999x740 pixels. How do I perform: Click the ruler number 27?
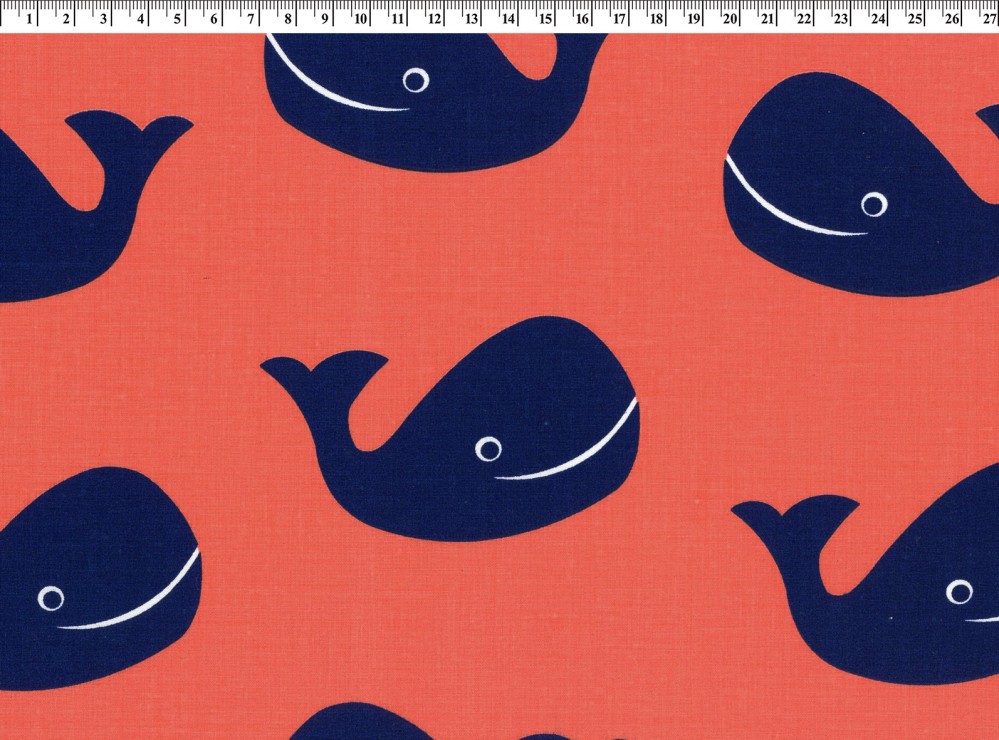pos(989,19)
